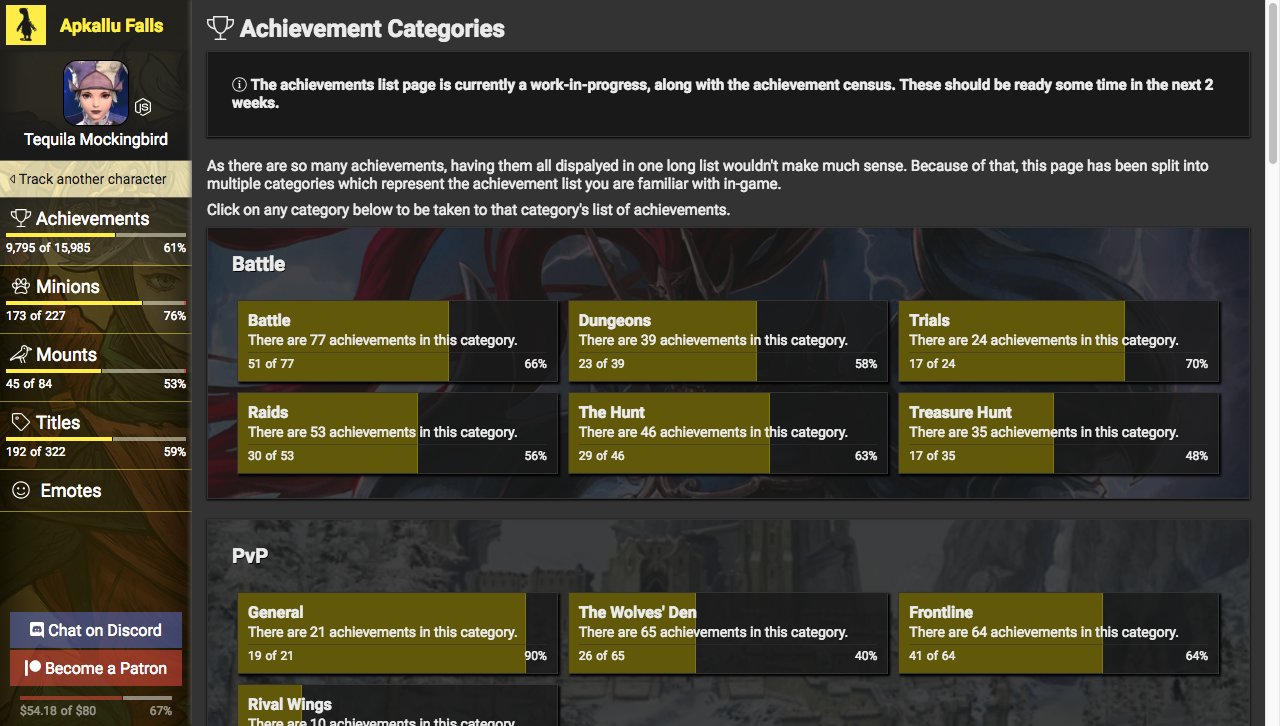Viewport: 1280px width, 726px height.
Task: Click Track another character link
Action: (x=95, y=179)
